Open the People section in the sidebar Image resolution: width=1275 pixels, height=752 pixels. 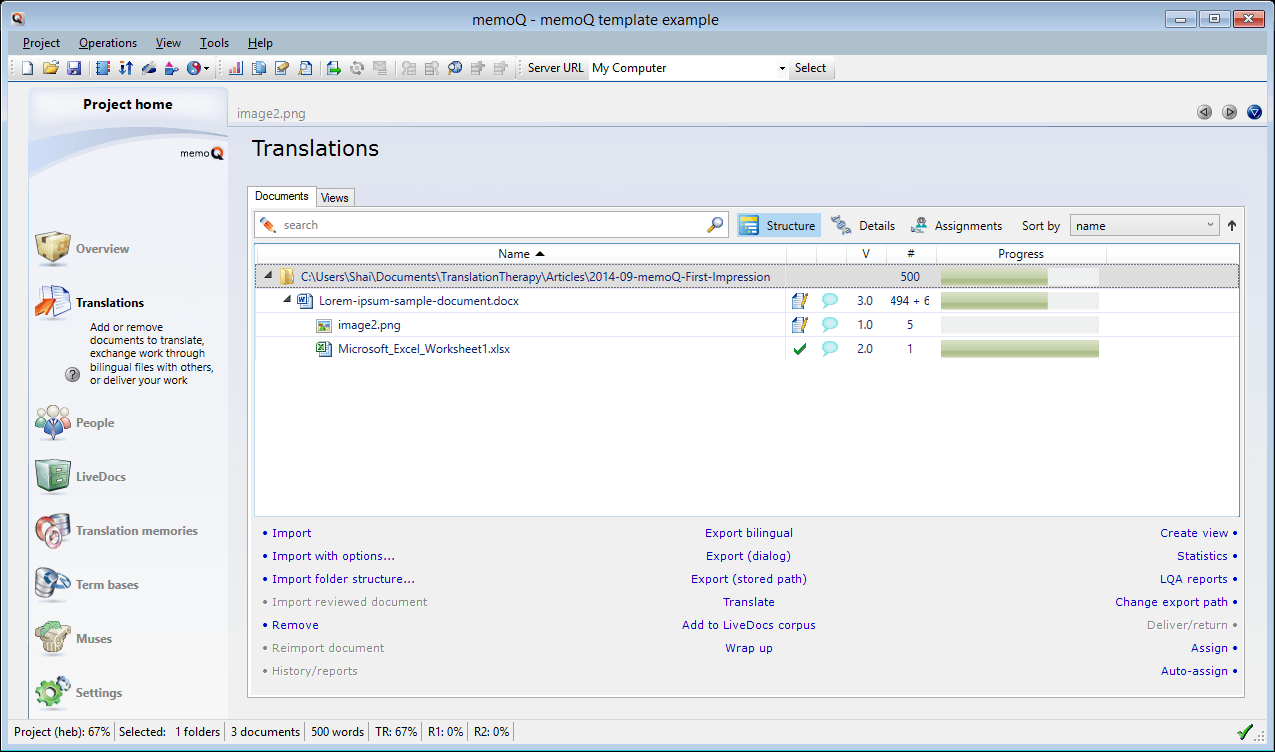[x=76, y=423]
